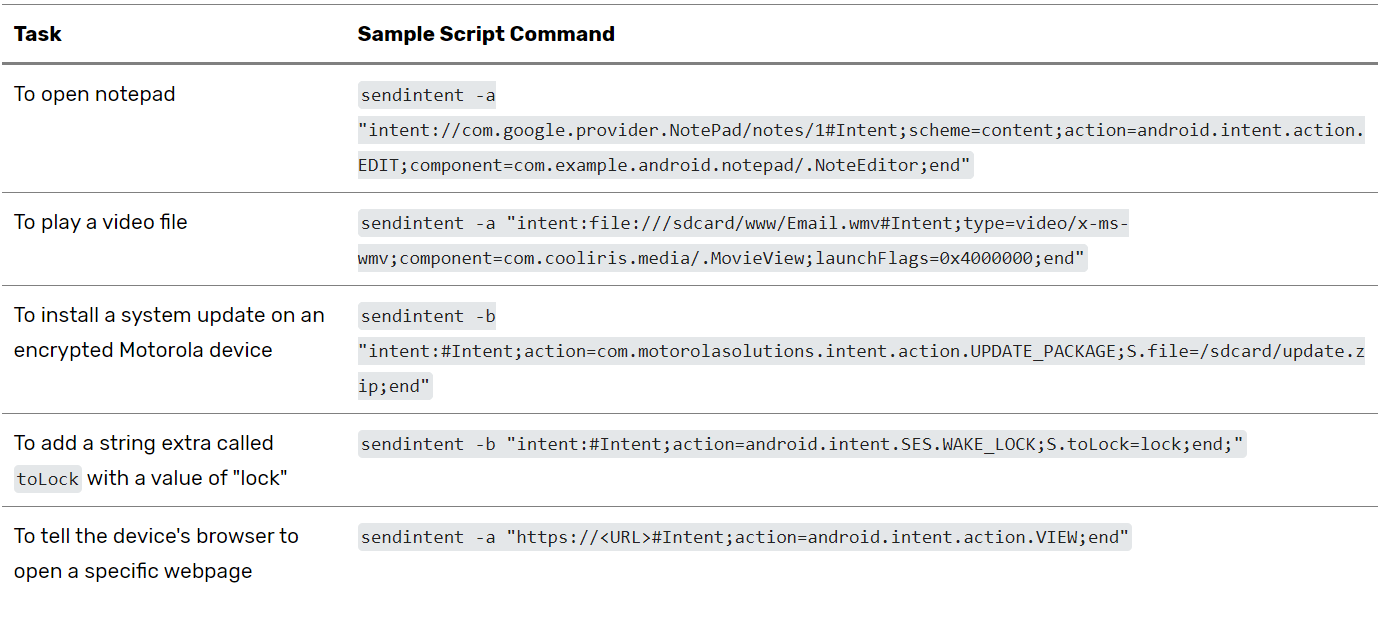Click "sendintent -a" in the notepad command
The height and width of the screenshot is (623, 1387).
[428, 96]
